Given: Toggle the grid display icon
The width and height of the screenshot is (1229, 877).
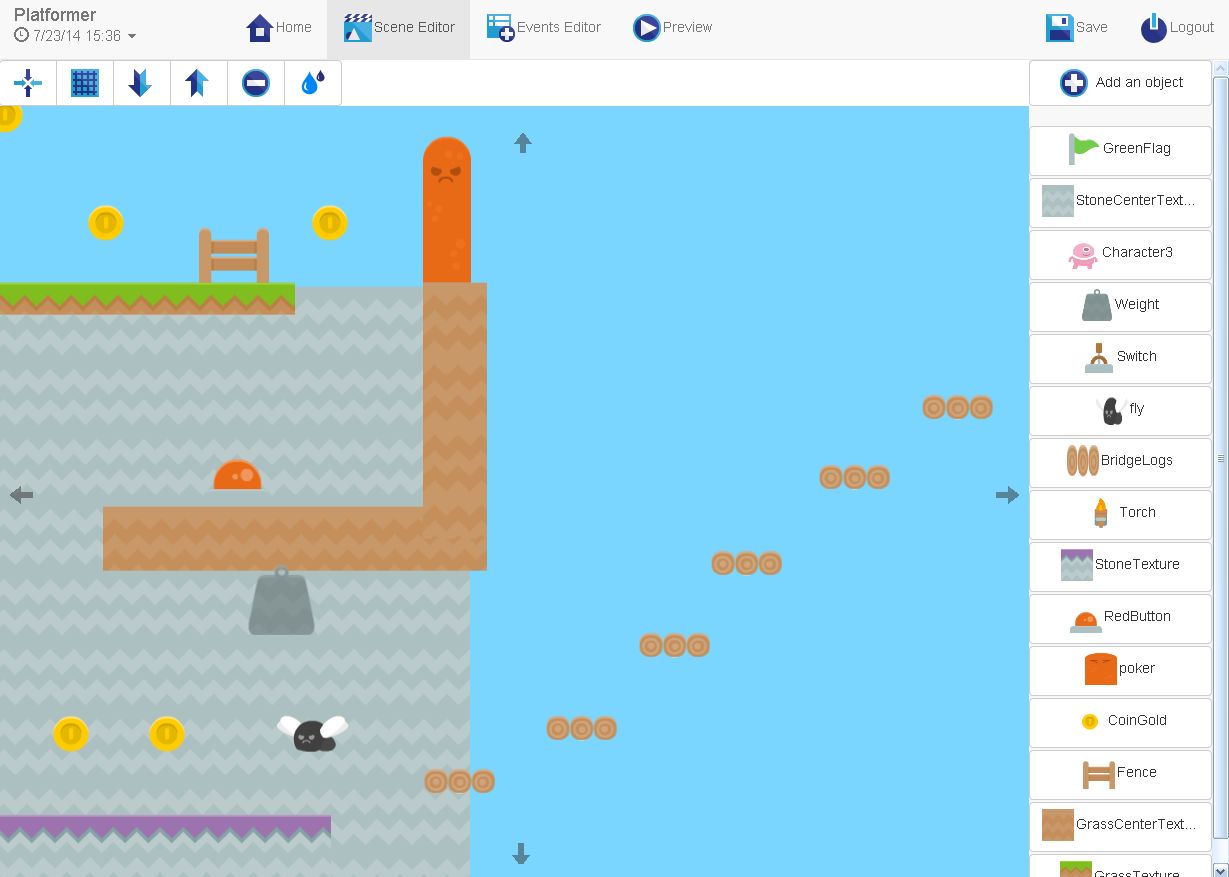Looking at the screenshot, I should click(85, 83).
